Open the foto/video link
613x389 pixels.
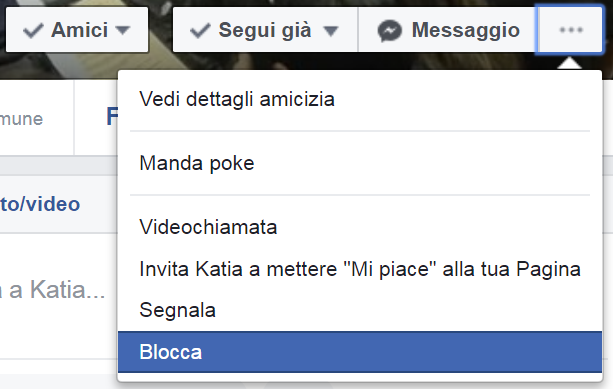coord(40,204)
